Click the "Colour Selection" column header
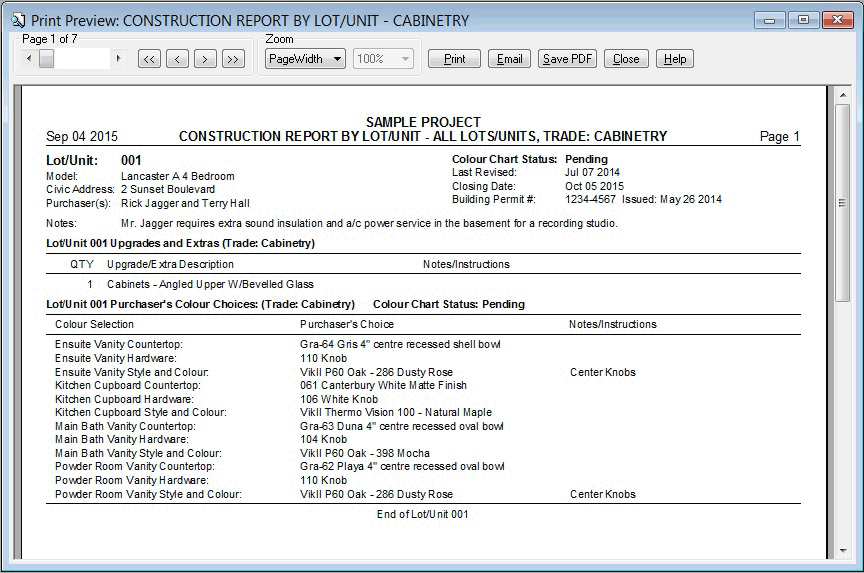864x573 pixels. click(94, 325)
